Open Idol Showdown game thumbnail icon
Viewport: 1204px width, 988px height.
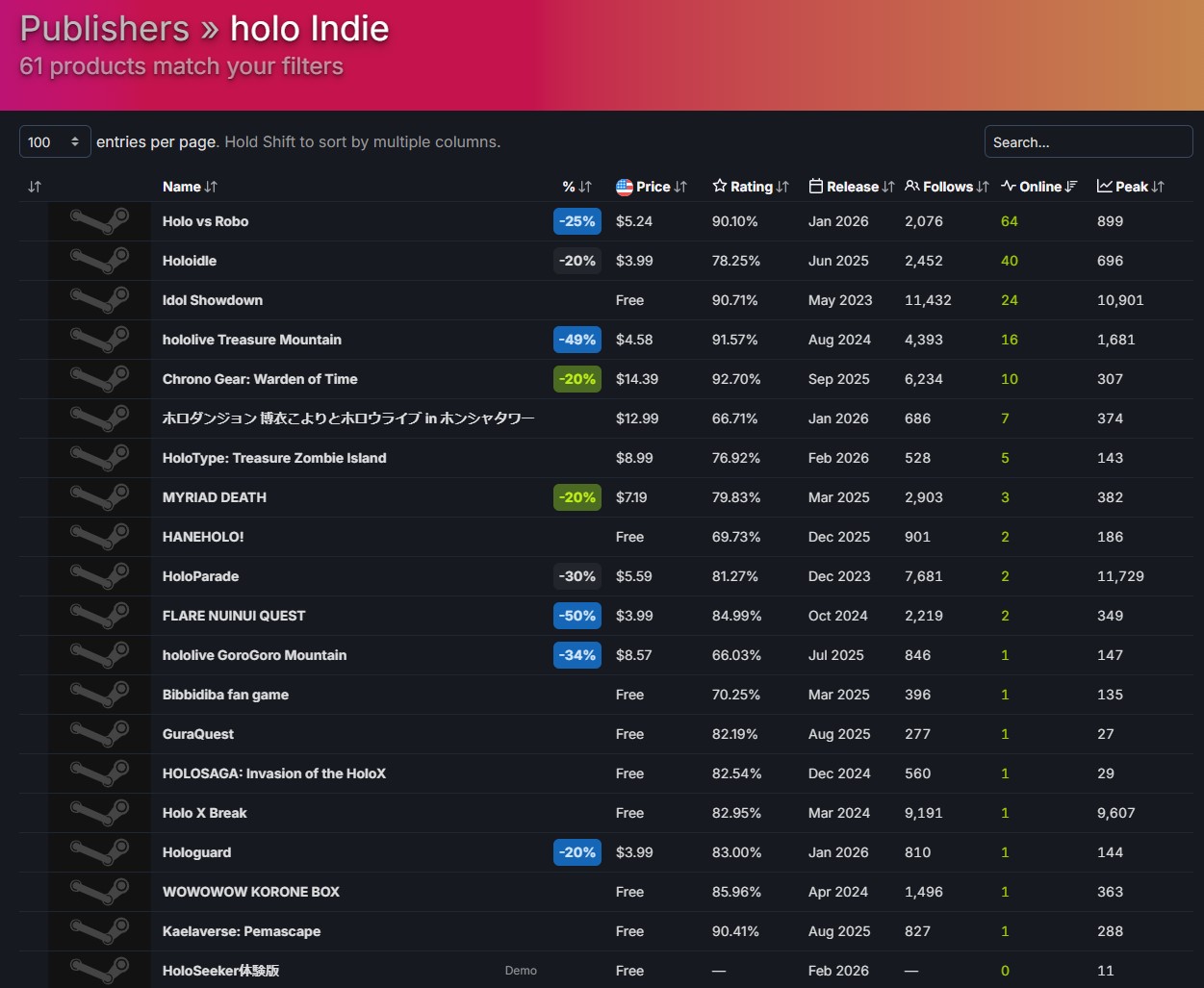[100, 300]
